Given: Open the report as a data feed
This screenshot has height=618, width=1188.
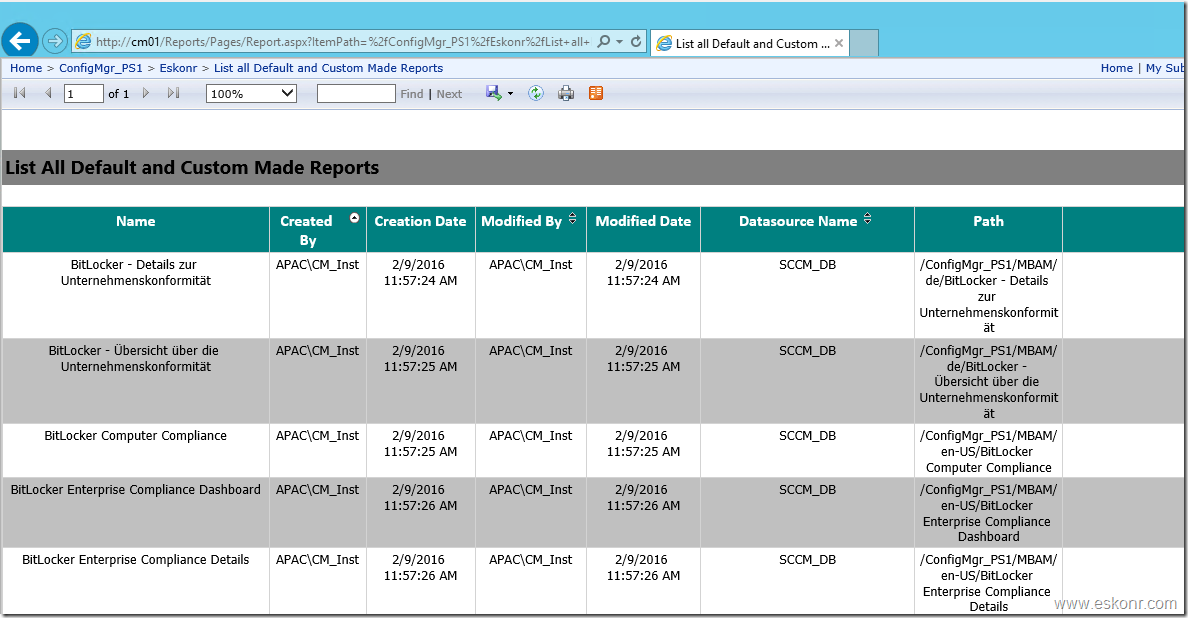Looking at the screenshot, I should click(x=595, y=93).
